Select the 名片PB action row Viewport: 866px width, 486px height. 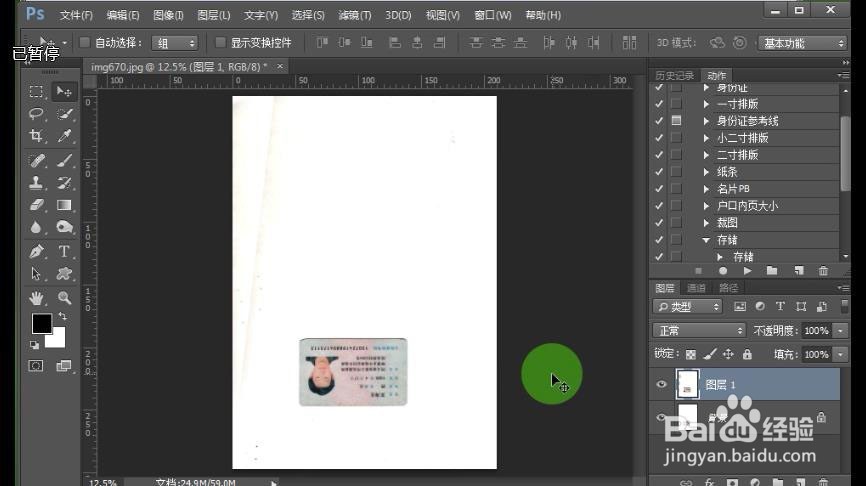point(746,189)
